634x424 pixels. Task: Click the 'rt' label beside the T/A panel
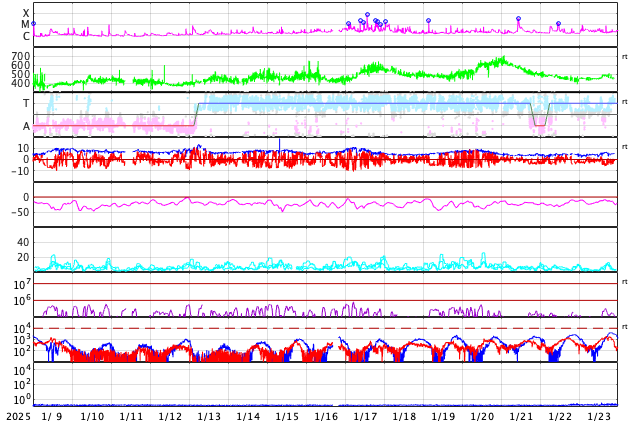625,101
